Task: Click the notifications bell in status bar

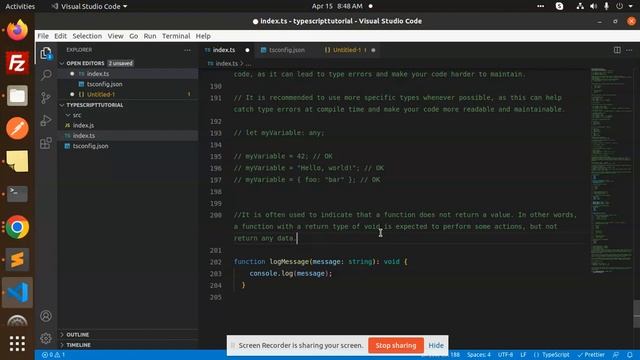Action: (630, 355)
